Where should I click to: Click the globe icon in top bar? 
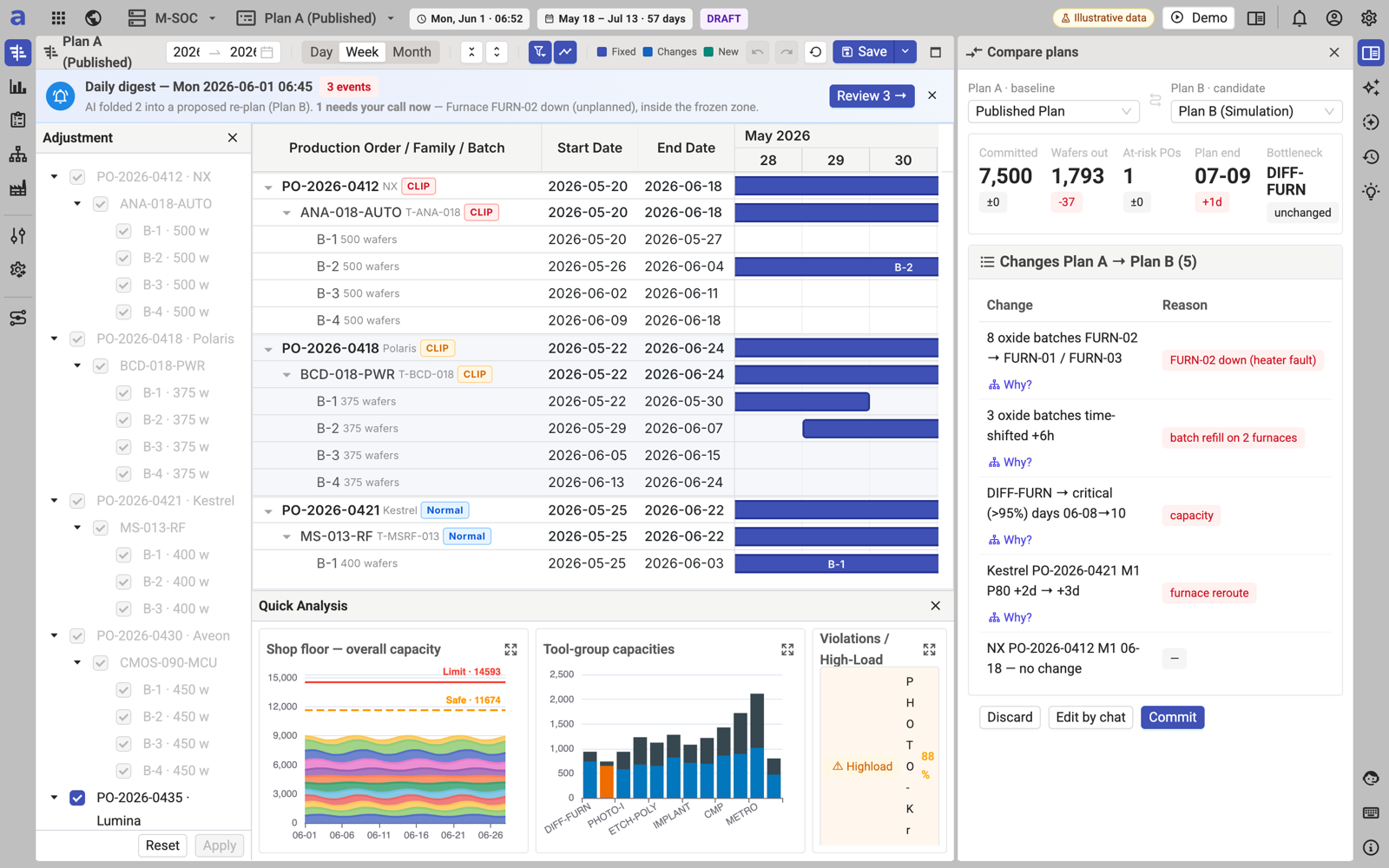click(x=93, y=18)
